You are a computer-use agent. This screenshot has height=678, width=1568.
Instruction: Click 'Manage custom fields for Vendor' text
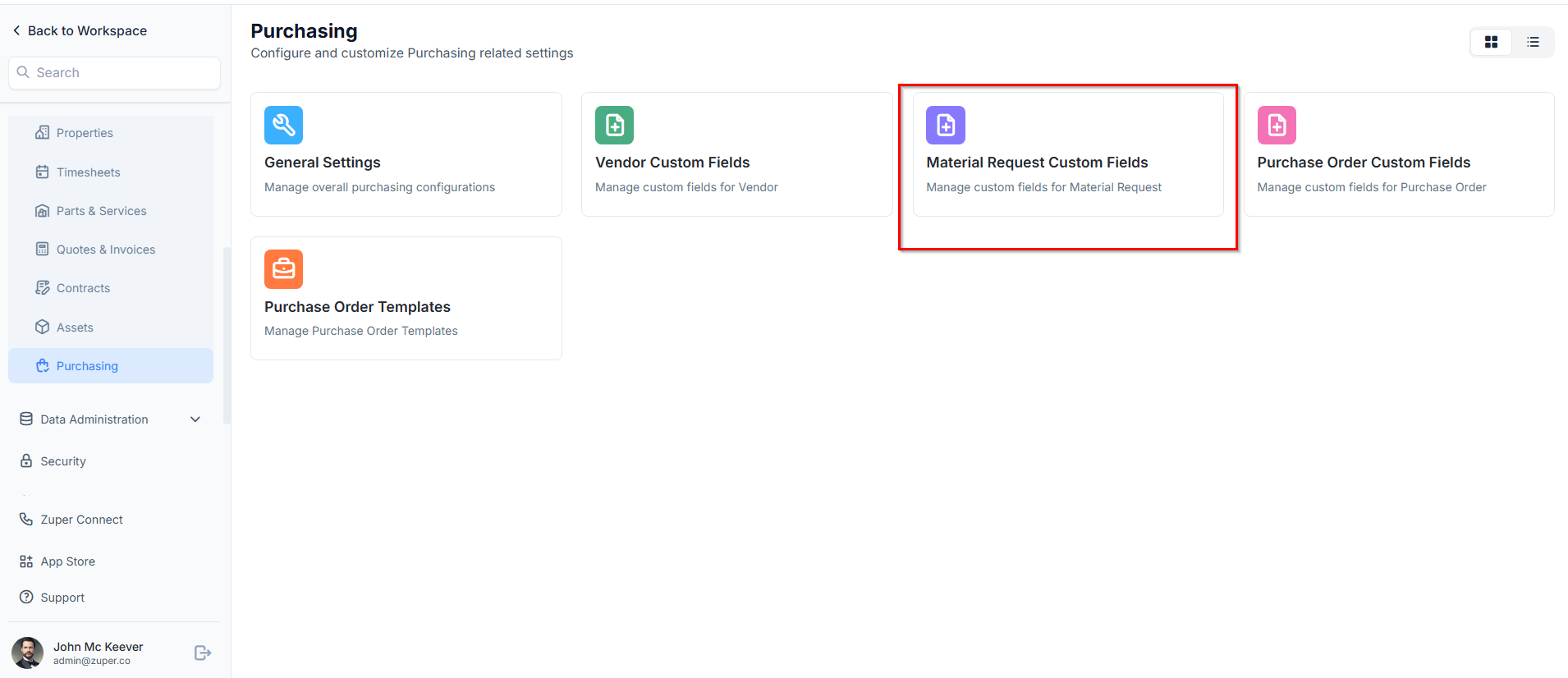(x=686, y=187)
